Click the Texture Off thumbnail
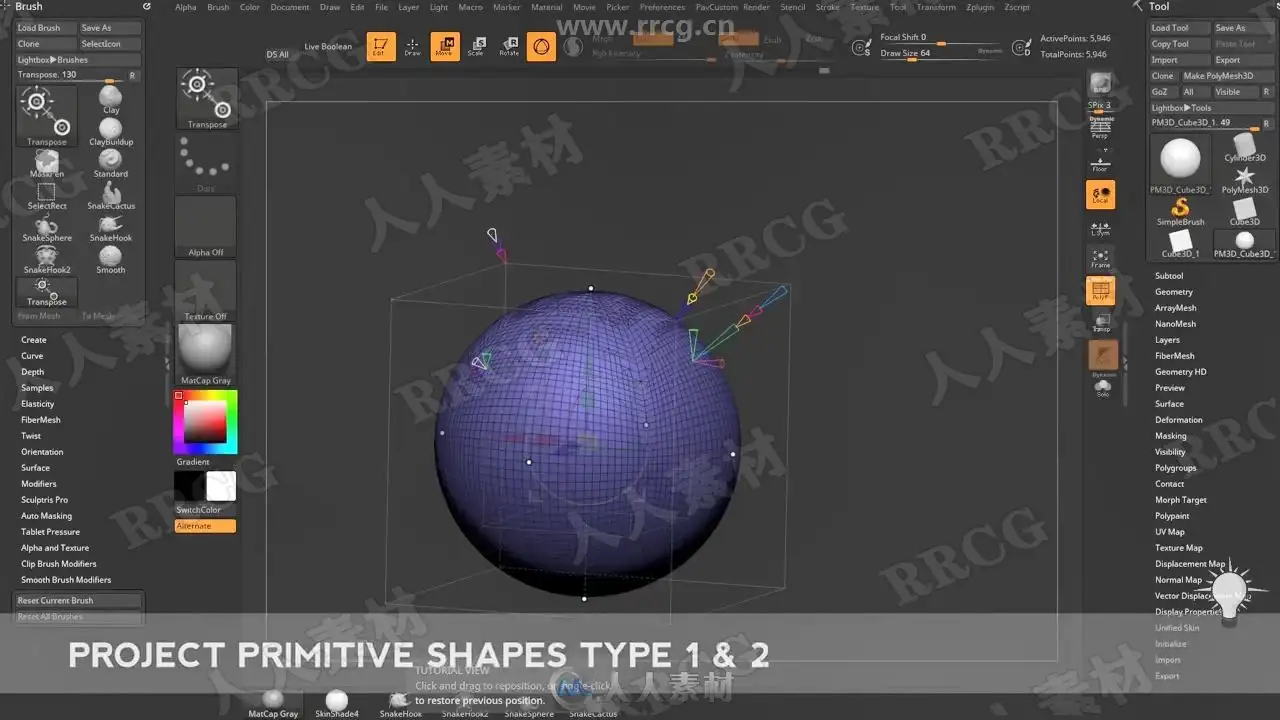 coord(206,291)
